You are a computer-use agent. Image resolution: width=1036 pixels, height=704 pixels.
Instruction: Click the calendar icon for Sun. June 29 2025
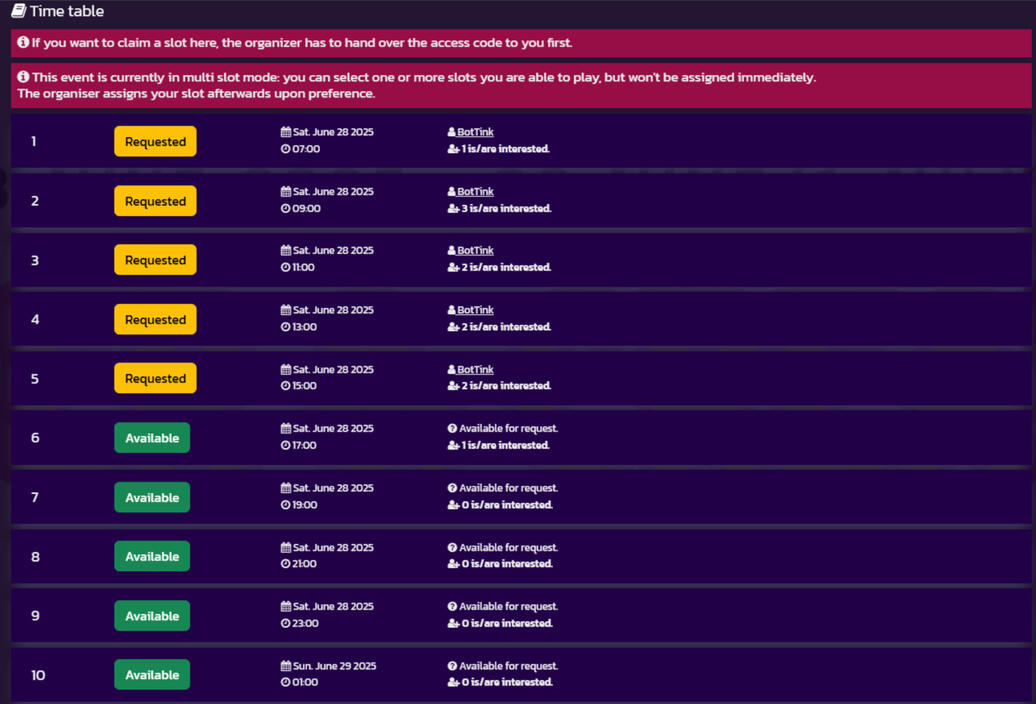point(286,666)
